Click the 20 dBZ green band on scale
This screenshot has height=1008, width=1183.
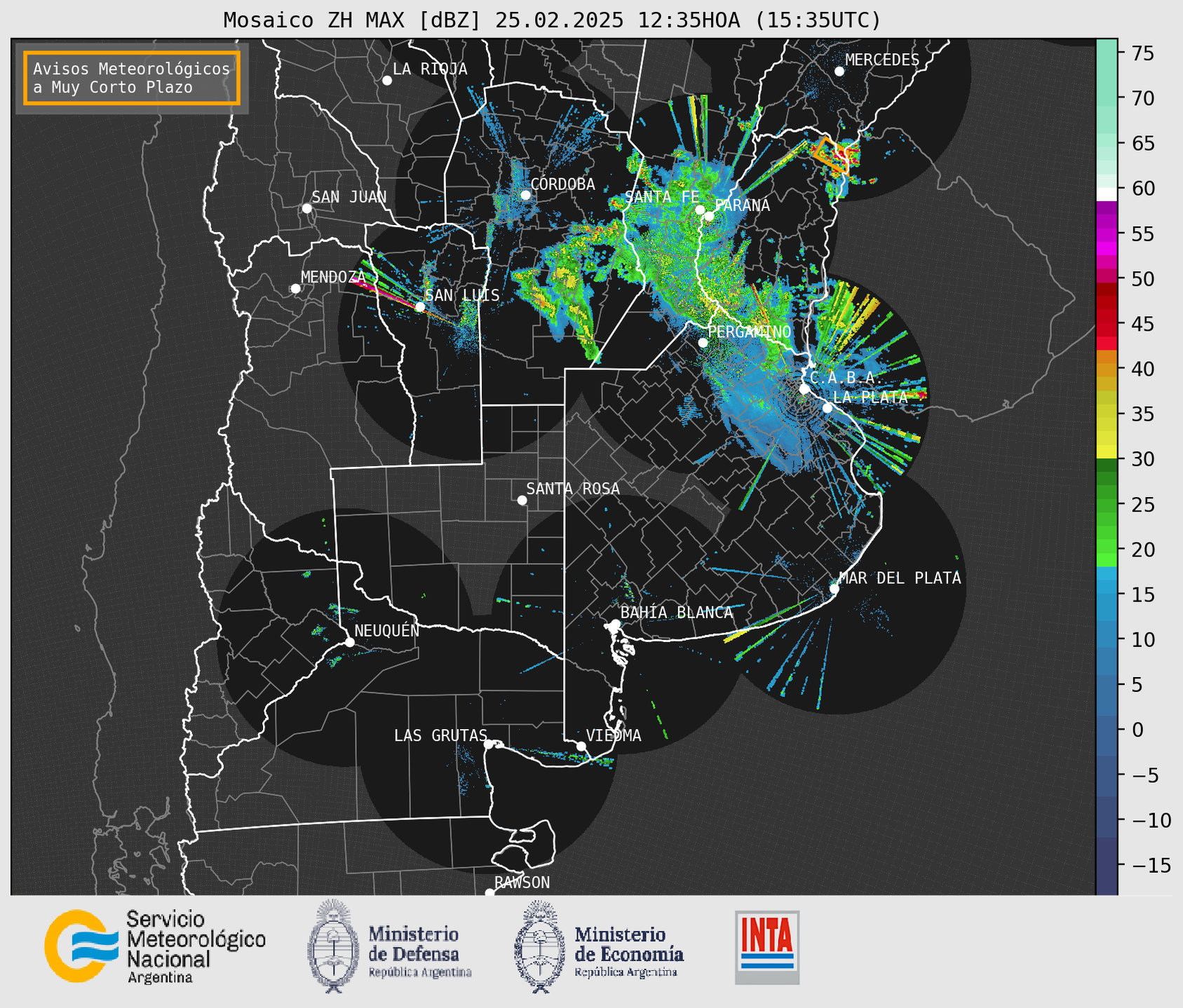pyautogui.click(x=1107, y=547)
